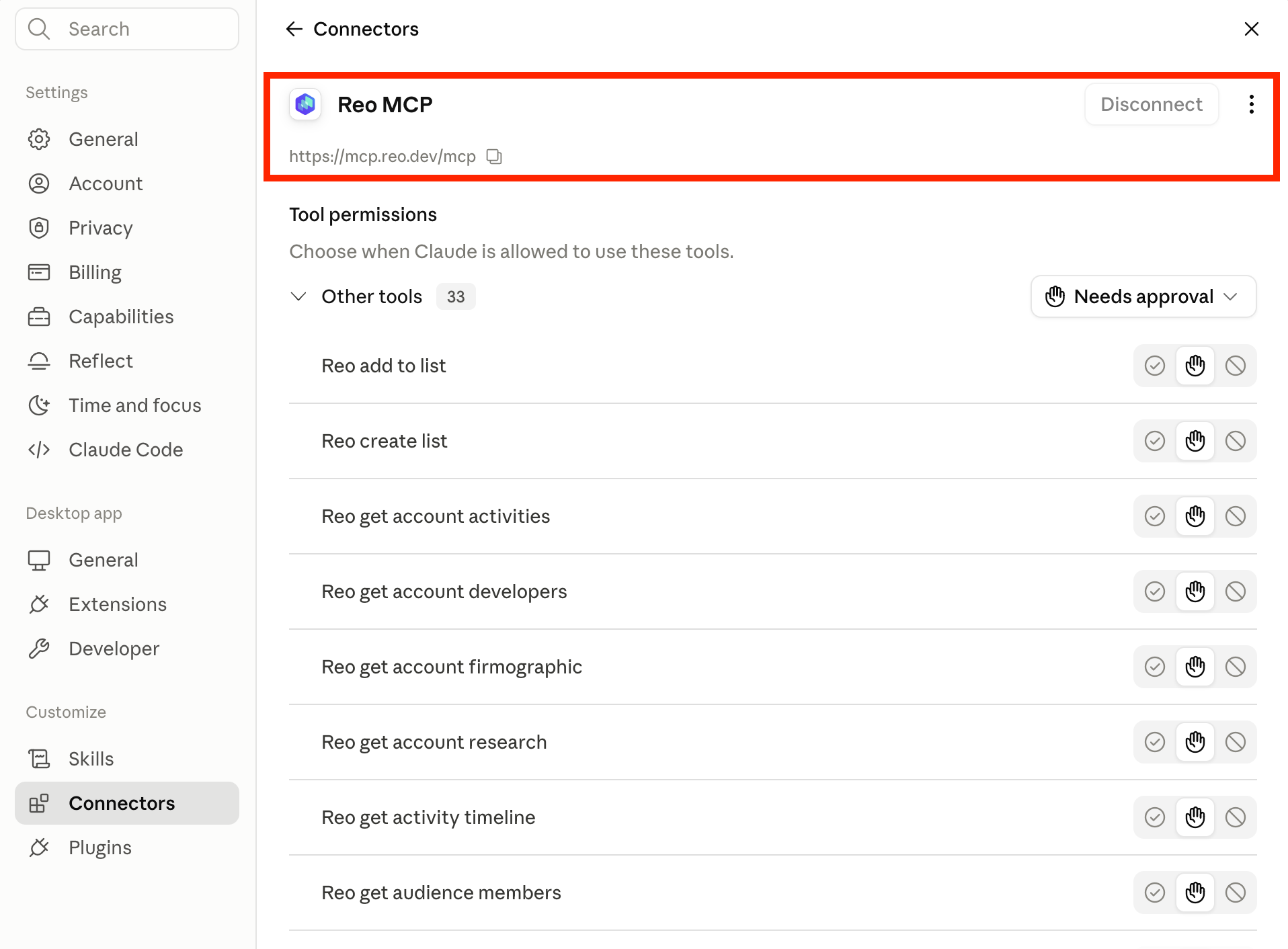Click the Reo get account research label
This screenshot has height=949, width=1288.
click(434, 742)
